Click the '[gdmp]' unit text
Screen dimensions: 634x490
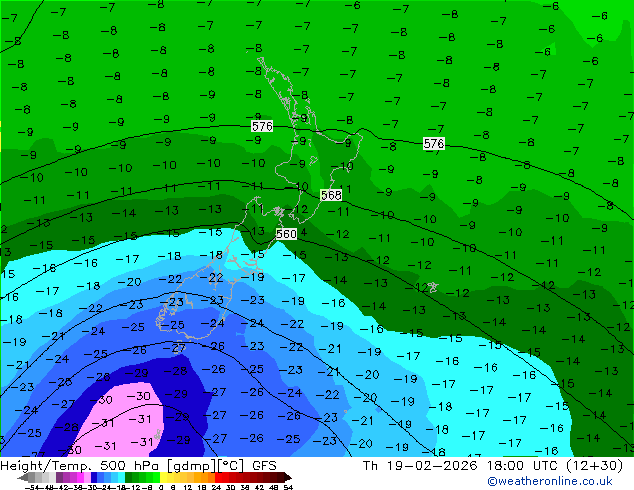[x=192, y=466]
